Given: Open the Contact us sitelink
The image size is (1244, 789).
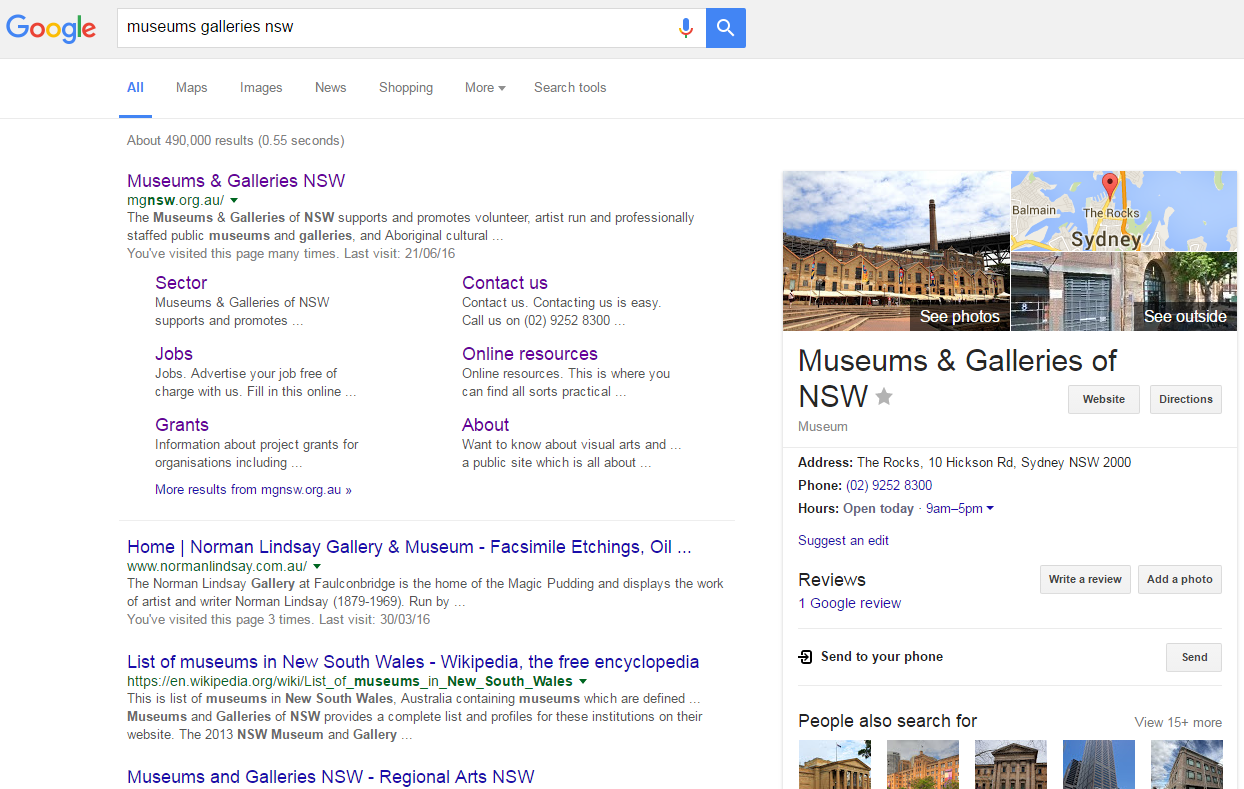Looking at the screenshot, I should click(x=505, y=283).
